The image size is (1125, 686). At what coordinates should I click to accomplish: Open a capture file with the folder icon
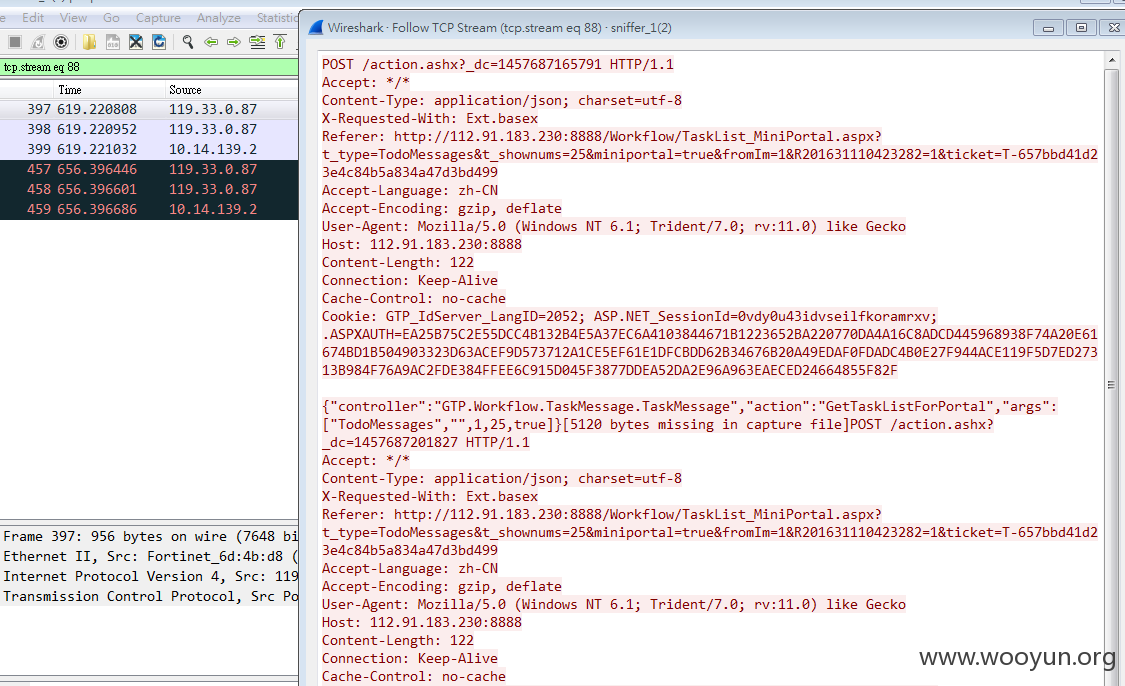(x=89, y=42)
